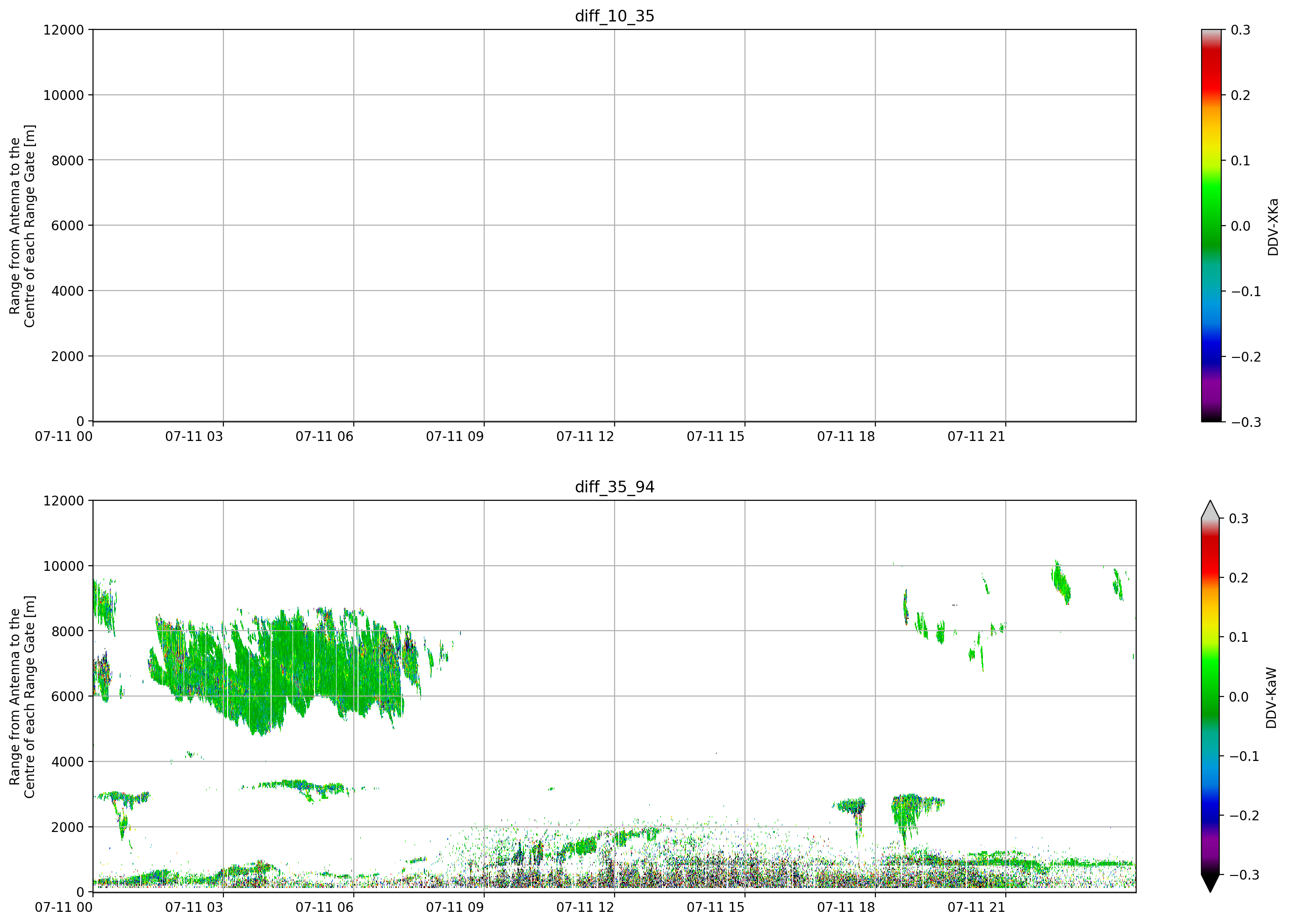Click the diff_35_94 plot title

(615, 487)
